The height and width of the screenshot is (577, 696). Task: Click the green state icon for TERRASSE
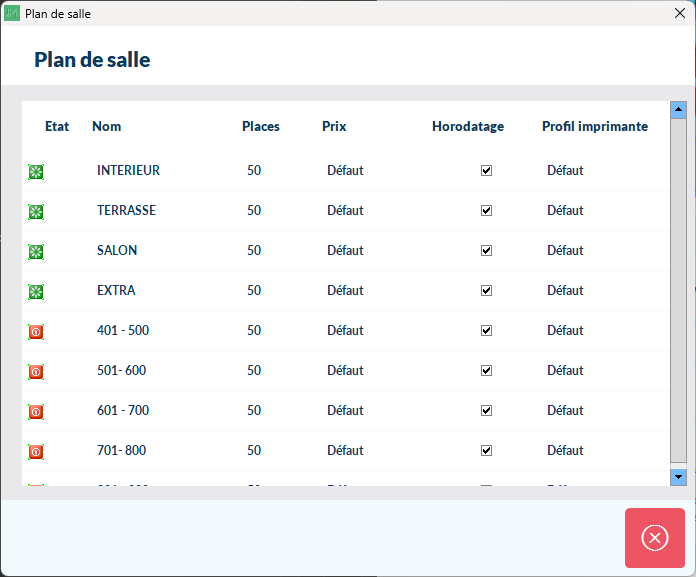[36, 212]
